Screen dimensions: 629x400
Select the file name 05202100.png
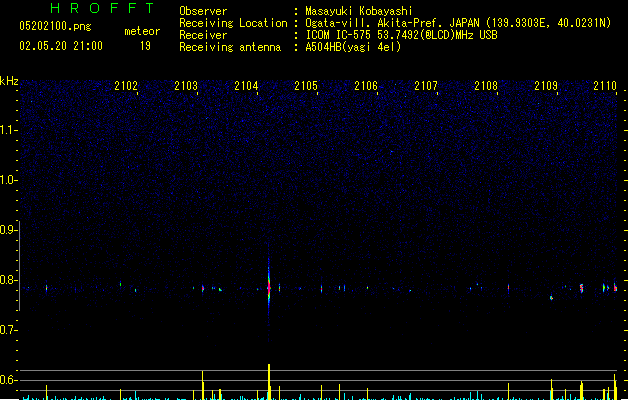click(x=55, y=26)
